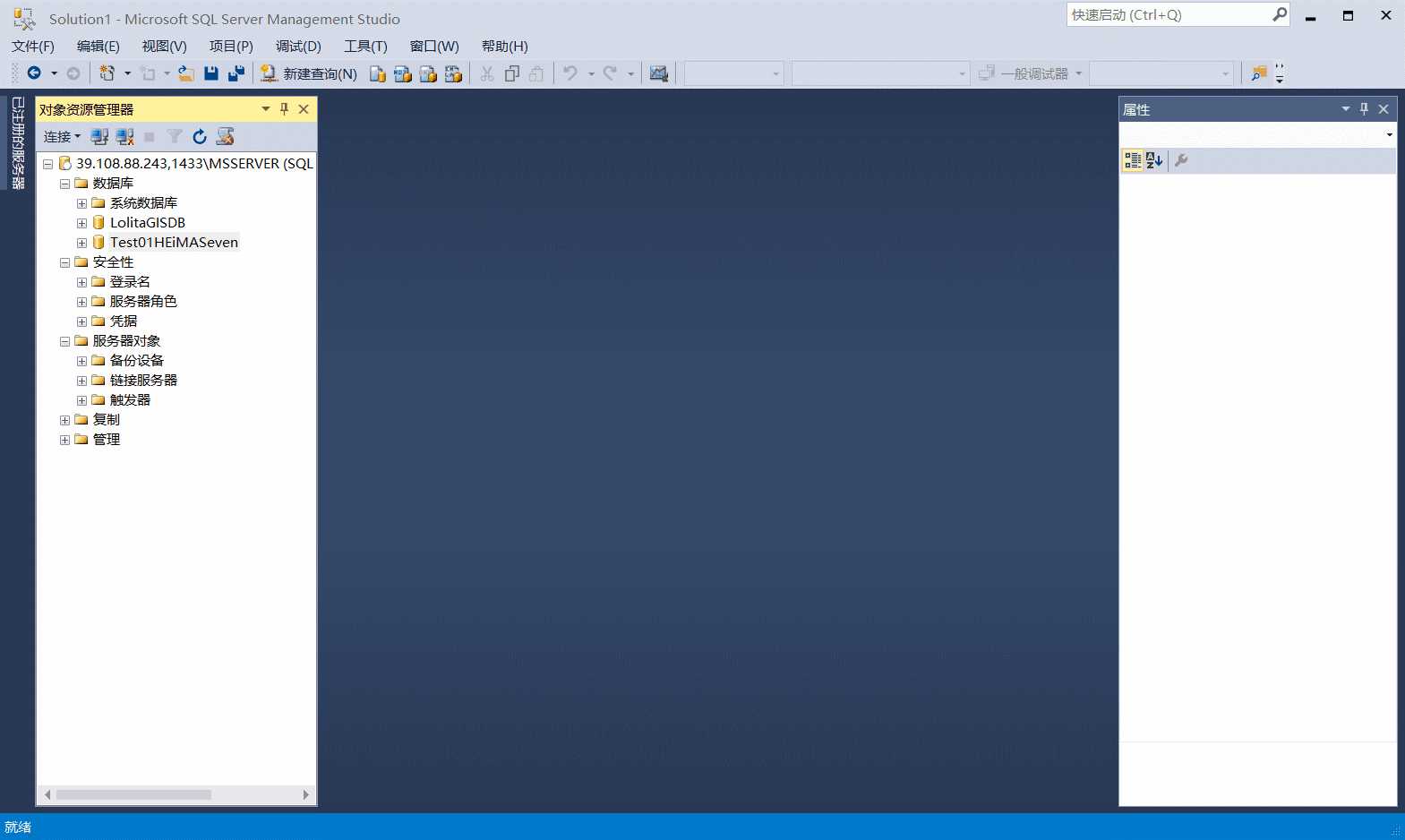
Task: Collapse the 服务器对象 folder node
Action: pyautogui.click(x=64, y=341)
